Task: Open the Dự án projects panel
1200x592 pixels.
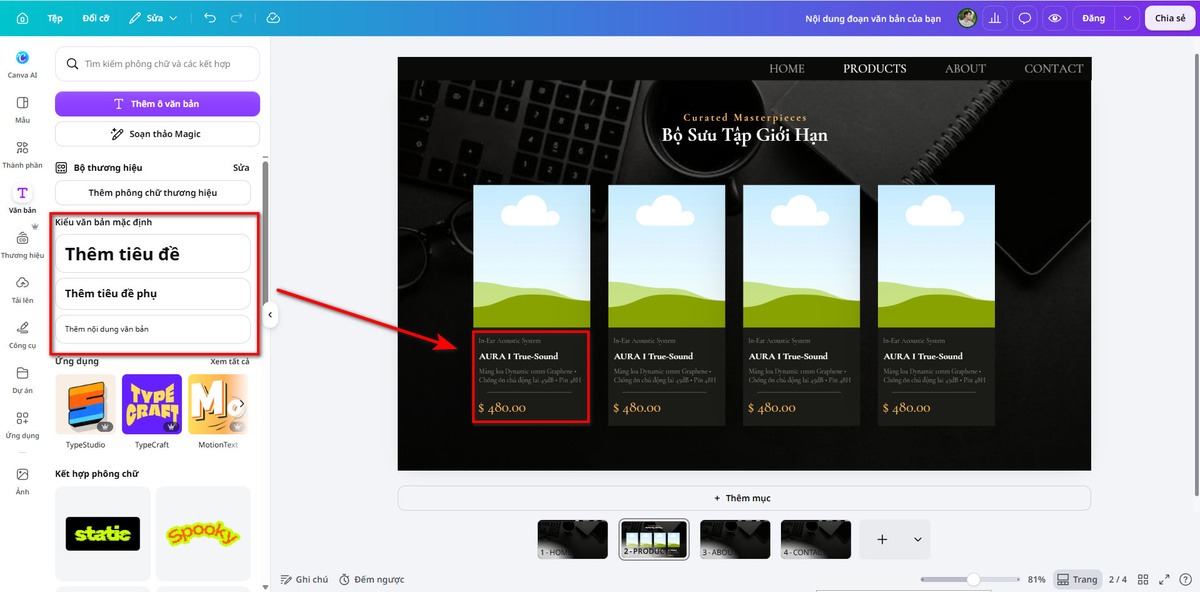Action: point(22,380)
